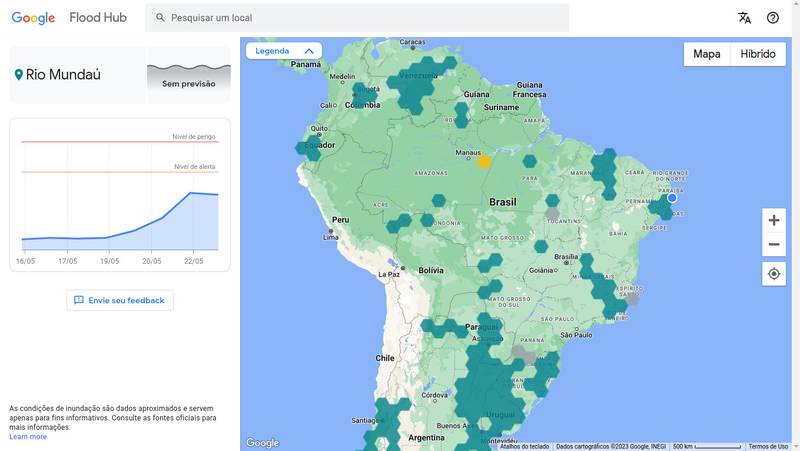
Task: Click the yellow hexagon near Manaus
Action: (484, 162)
